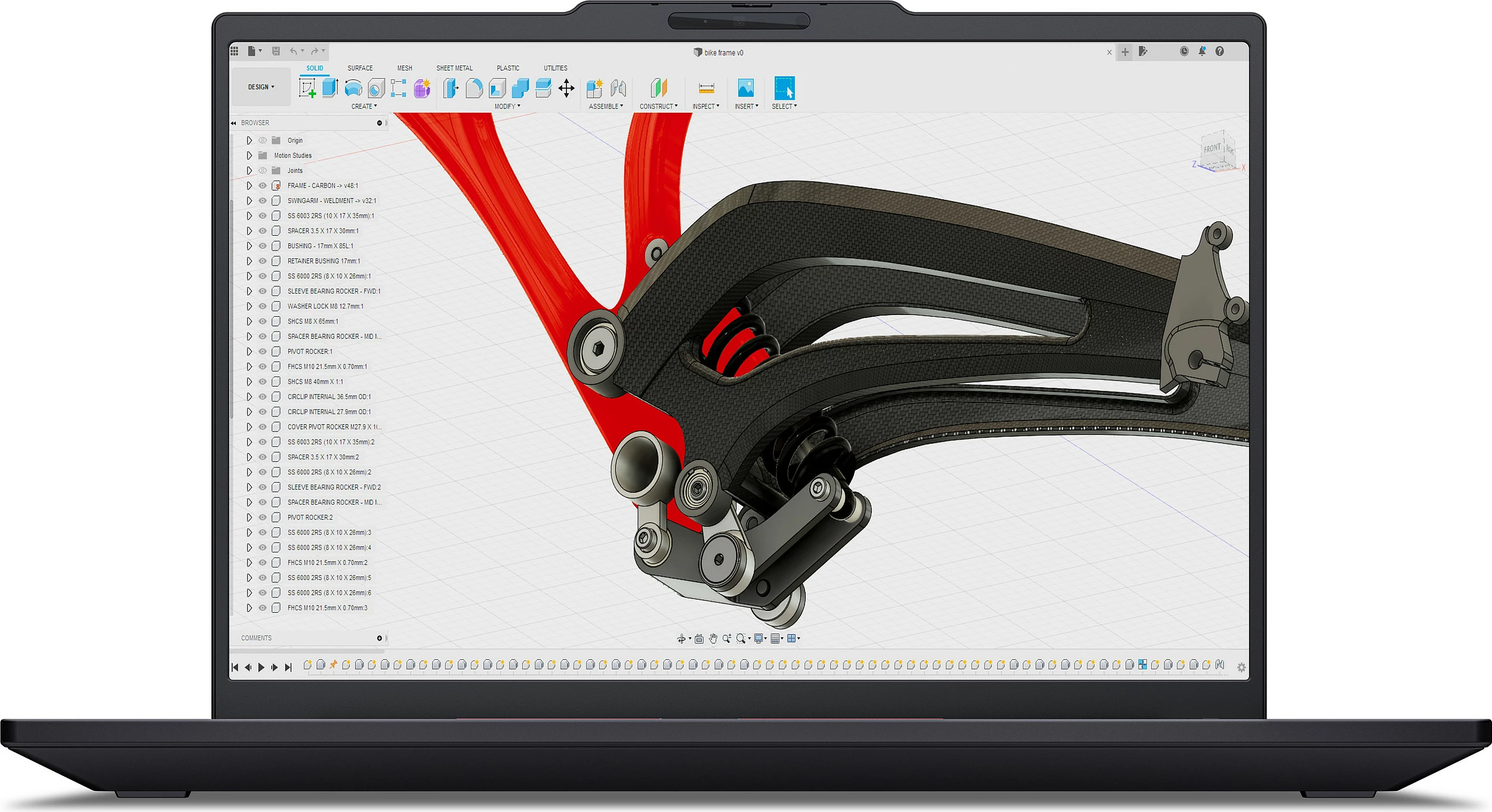Expand RETAINER BUSHING 17mm:1 node
Screen dimensions: 1492x812
(x=249, y=261)
